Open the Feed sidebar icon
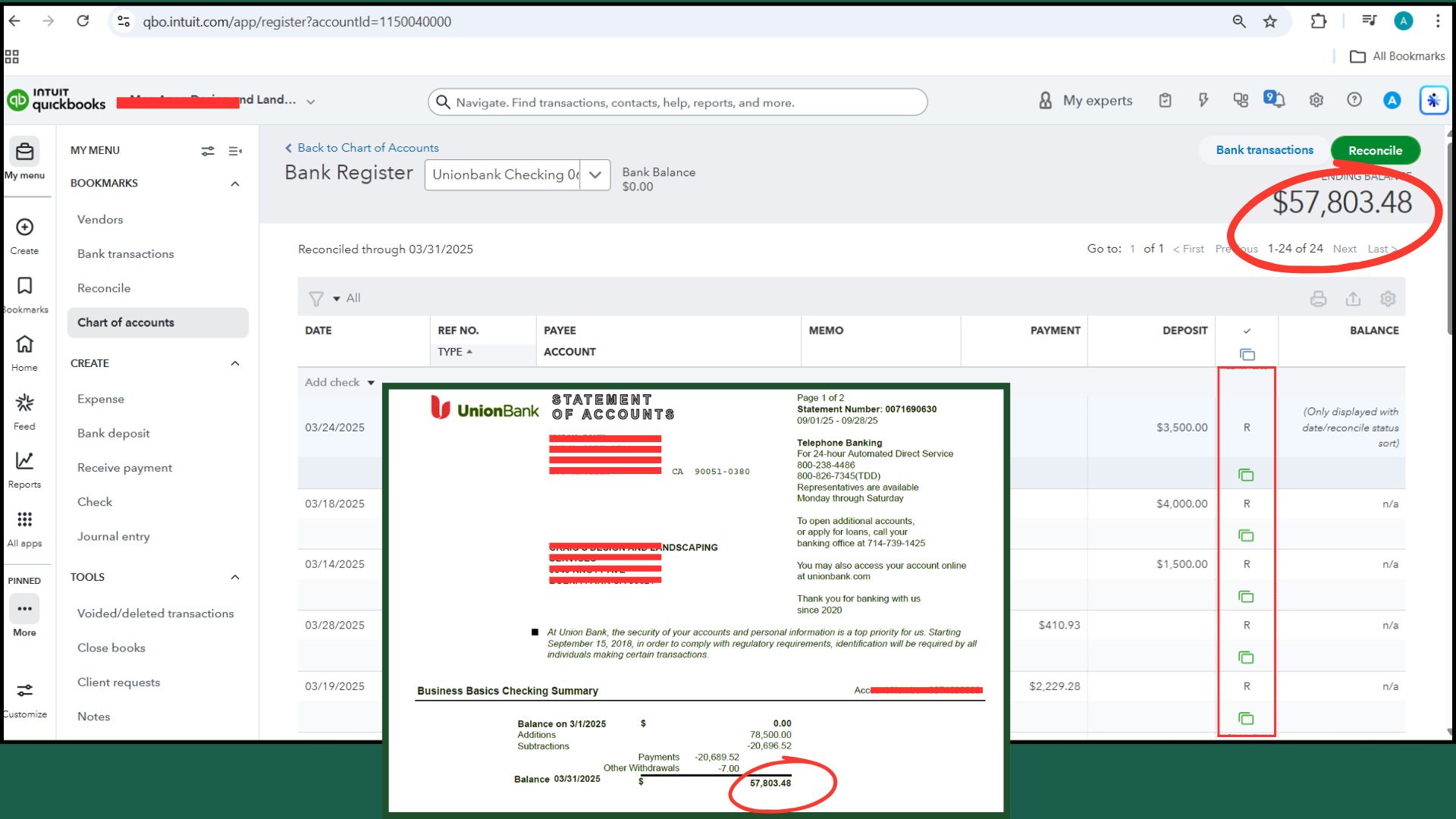Screen dimensions: 1456x819 (24, 402)
